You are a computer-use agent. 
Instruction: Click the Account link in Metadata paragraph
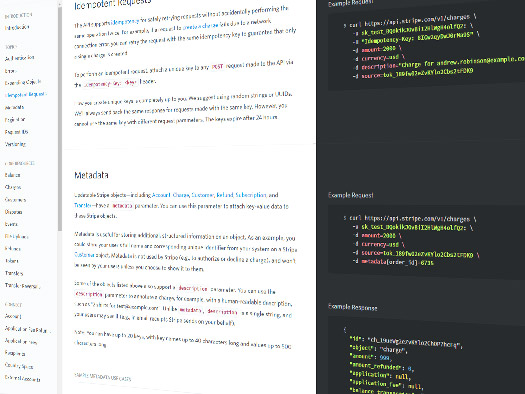pos(161,195)
